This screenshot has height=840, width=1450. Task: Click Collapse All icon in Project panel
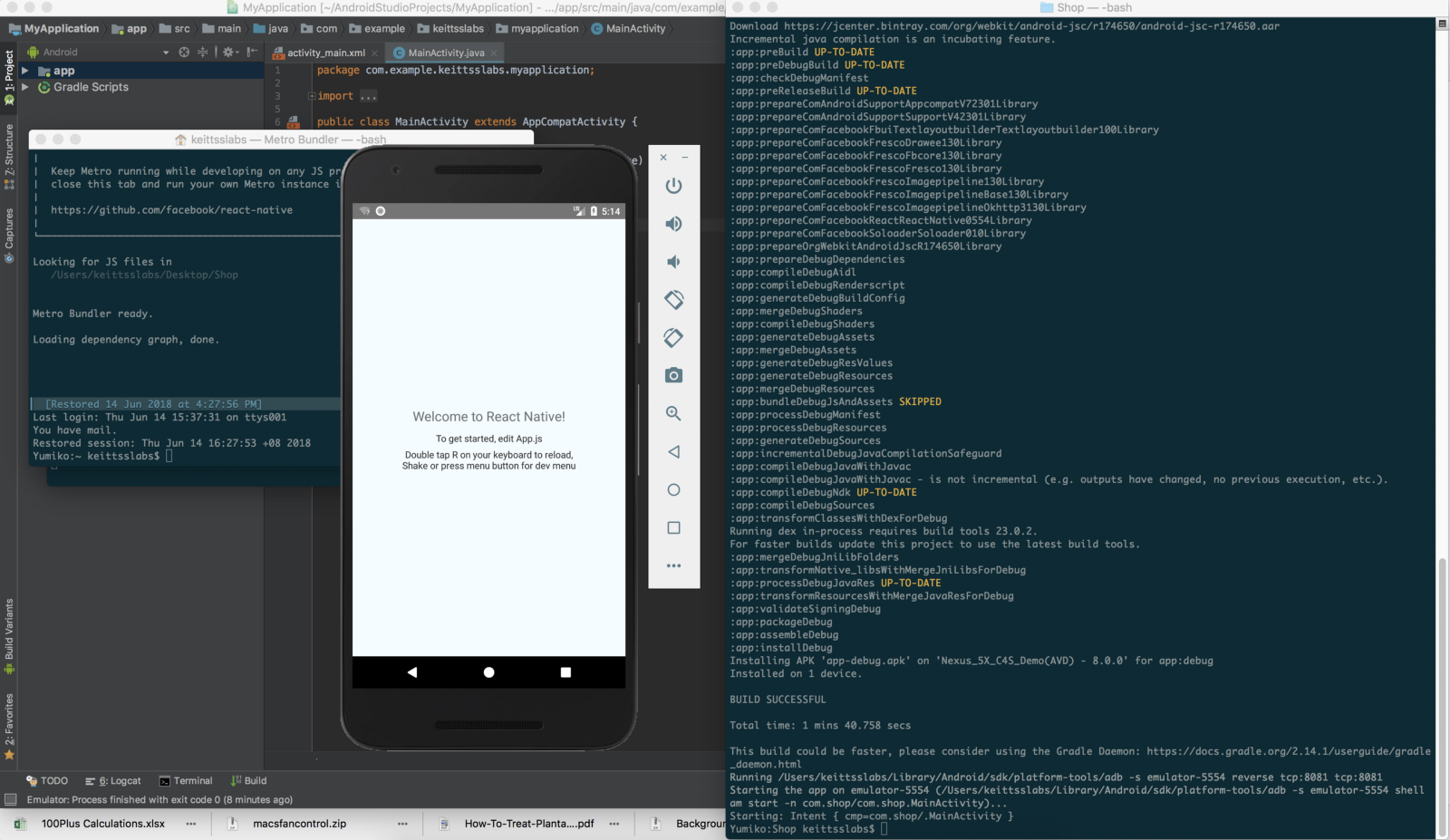[203, 52]
